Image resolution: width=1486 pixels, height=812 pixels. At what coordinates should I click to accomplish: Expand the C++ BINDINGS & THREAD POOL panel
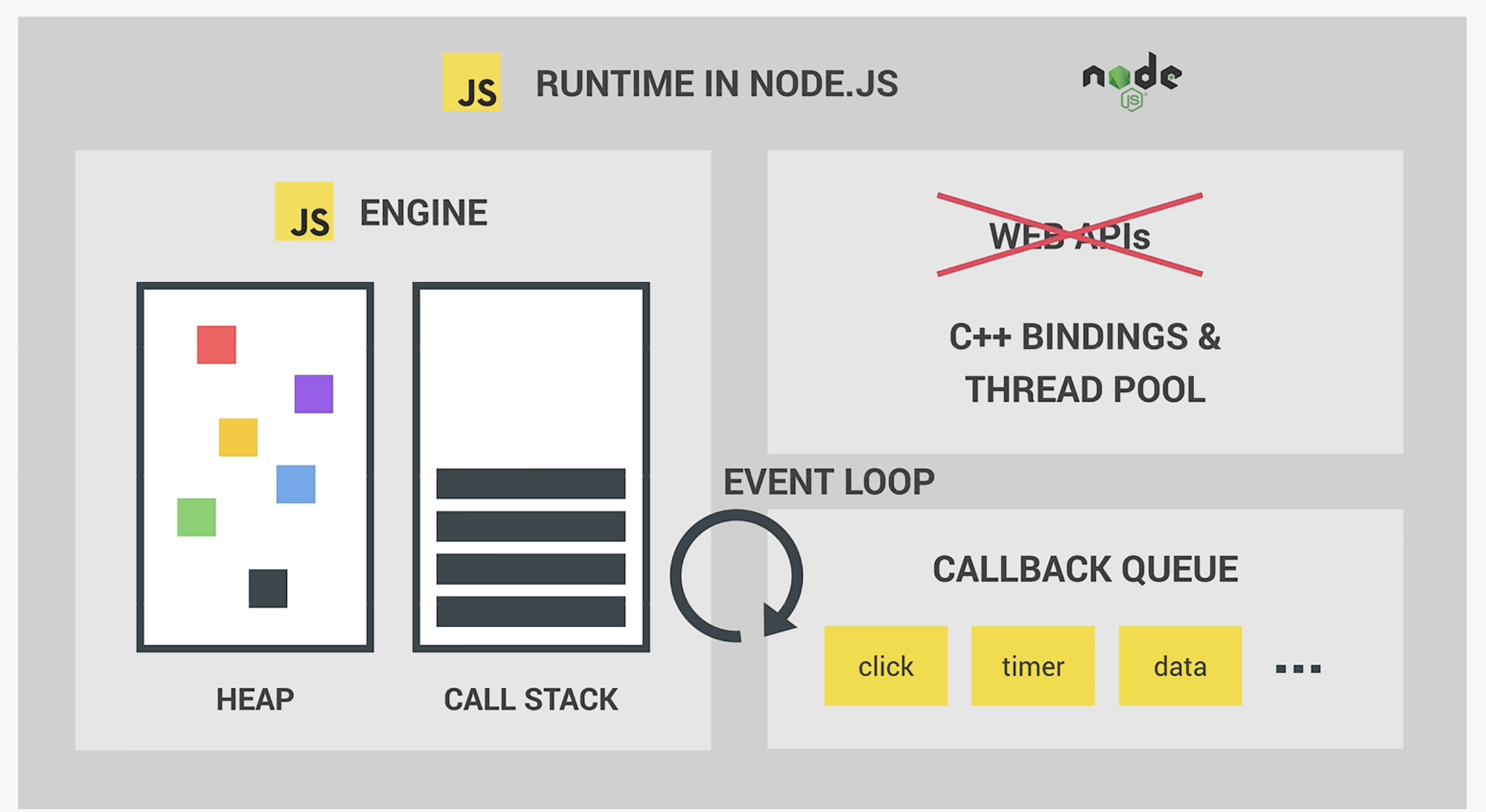1084,362
